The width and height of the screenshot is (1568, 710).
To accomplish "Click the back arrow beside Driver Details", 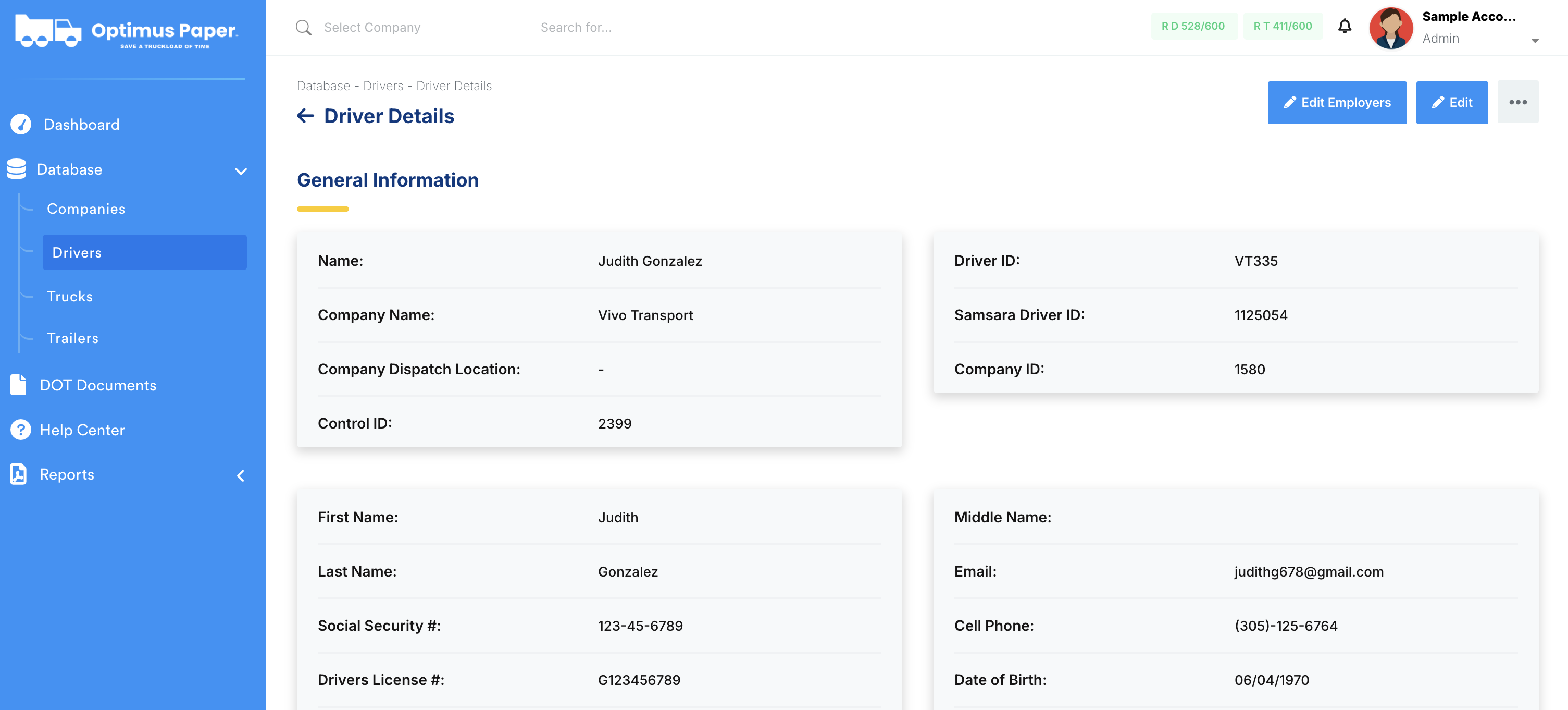I will 306,116.
